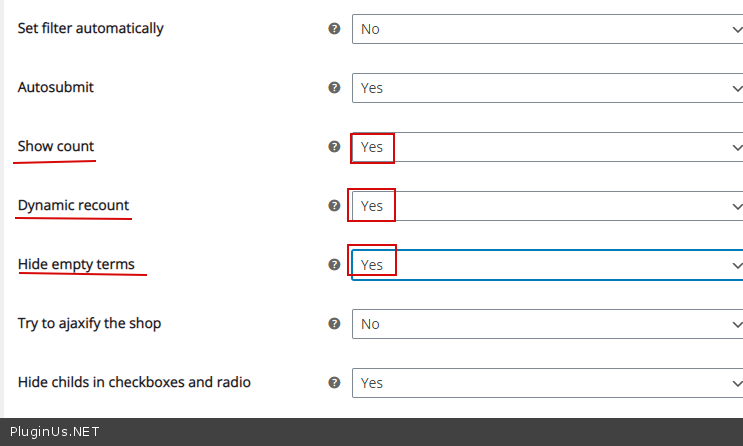Click the Show count label
743x446 pixels.
coord(56,147)
